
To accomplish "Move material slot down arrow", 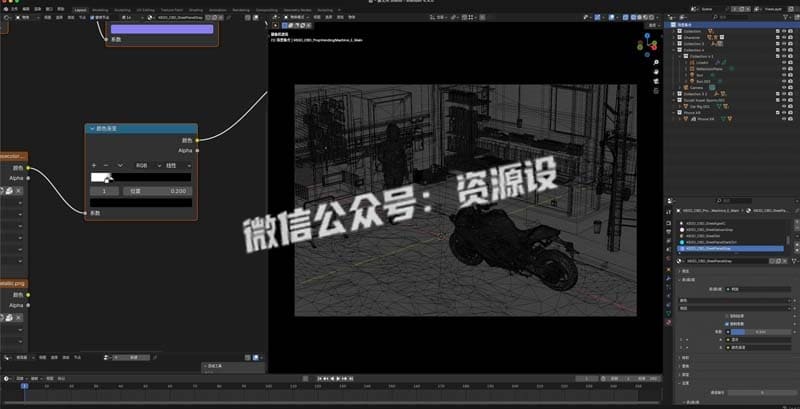I will pos(797,249).
